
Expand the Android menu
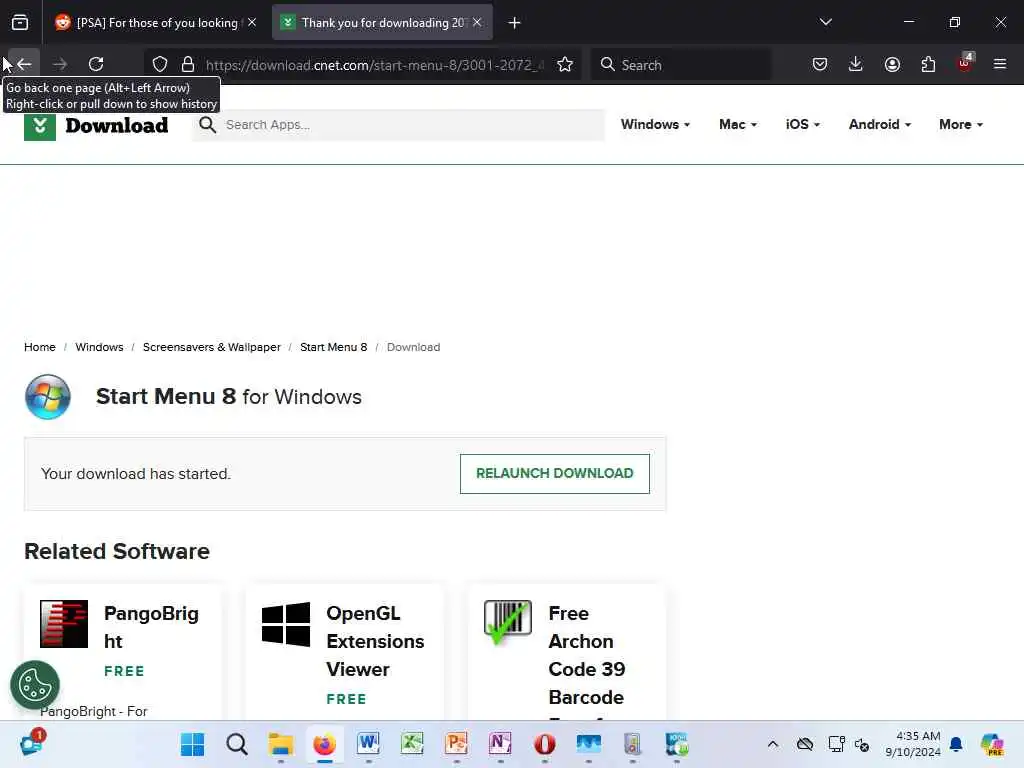point(880,124)
